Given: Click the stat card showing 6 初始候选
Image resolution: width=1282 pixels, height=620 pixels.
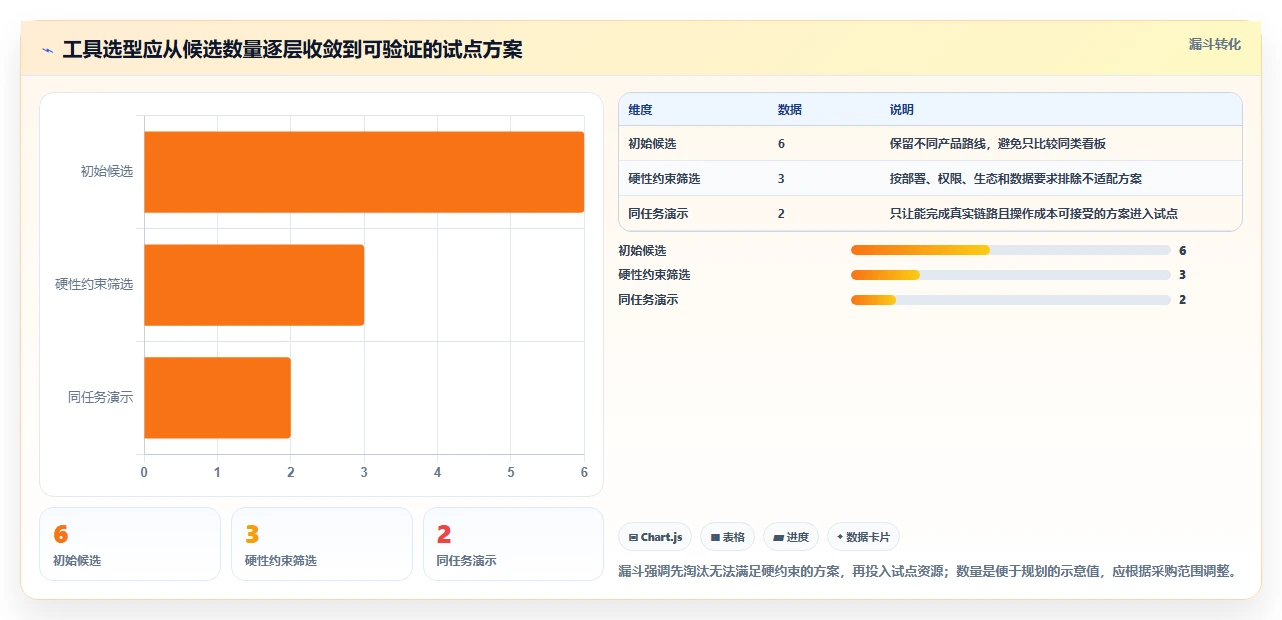Looking at the screenshot, I should 130,544.
